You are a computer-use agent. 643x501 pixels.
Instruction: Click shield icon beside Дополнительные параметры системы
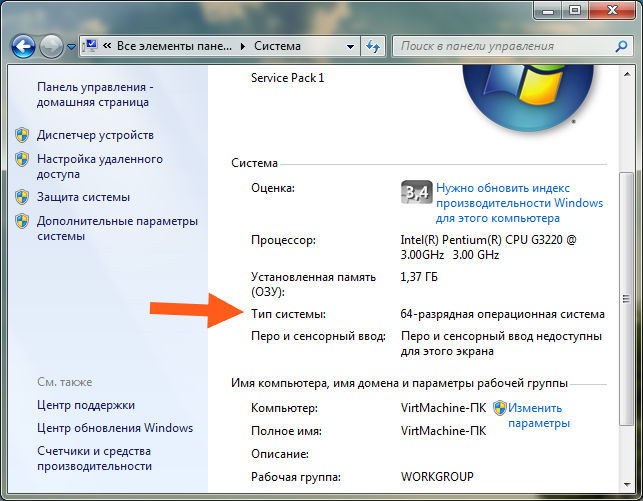pos(22,221)
